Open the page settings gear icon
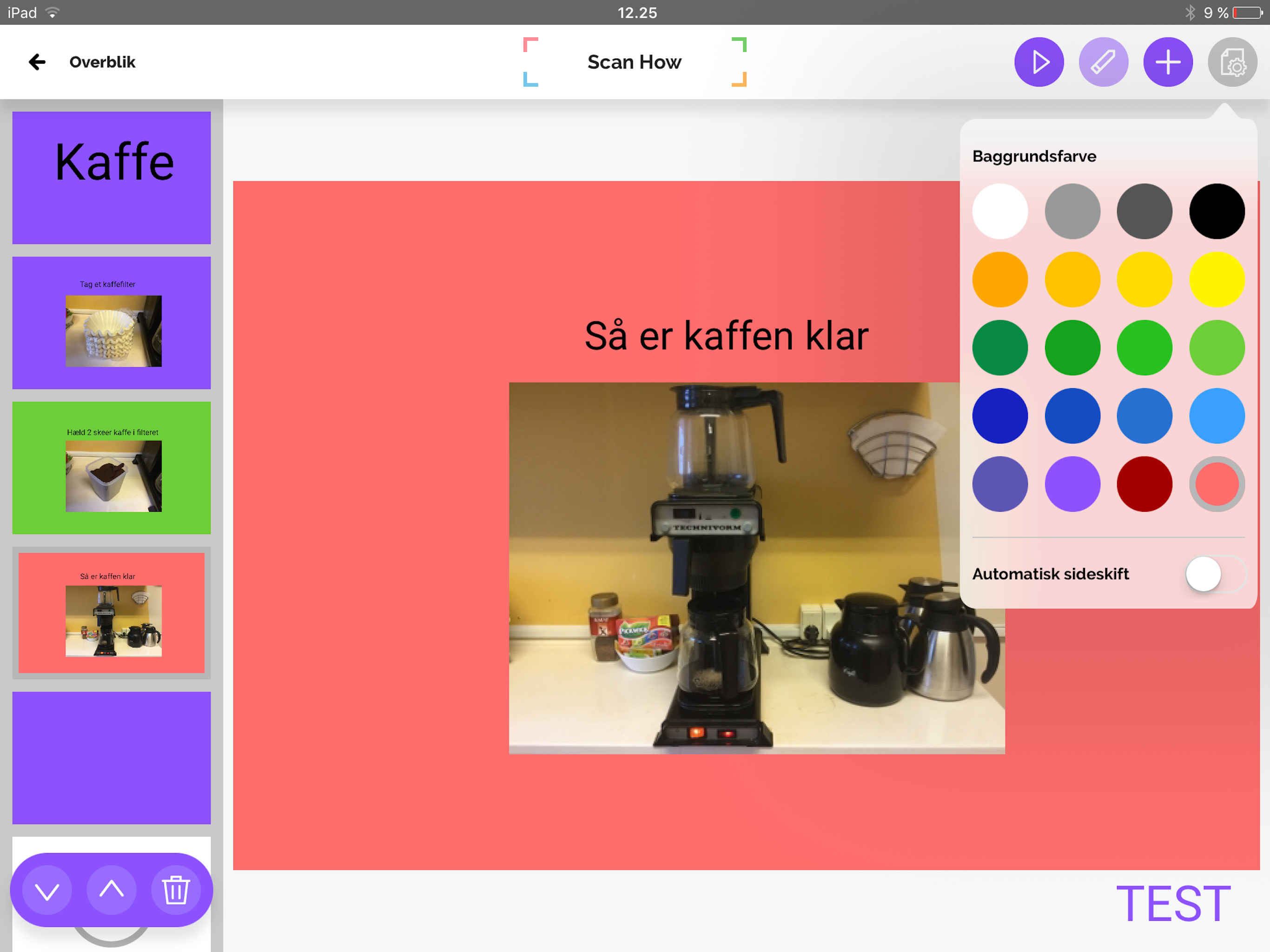 point(1232,62)
